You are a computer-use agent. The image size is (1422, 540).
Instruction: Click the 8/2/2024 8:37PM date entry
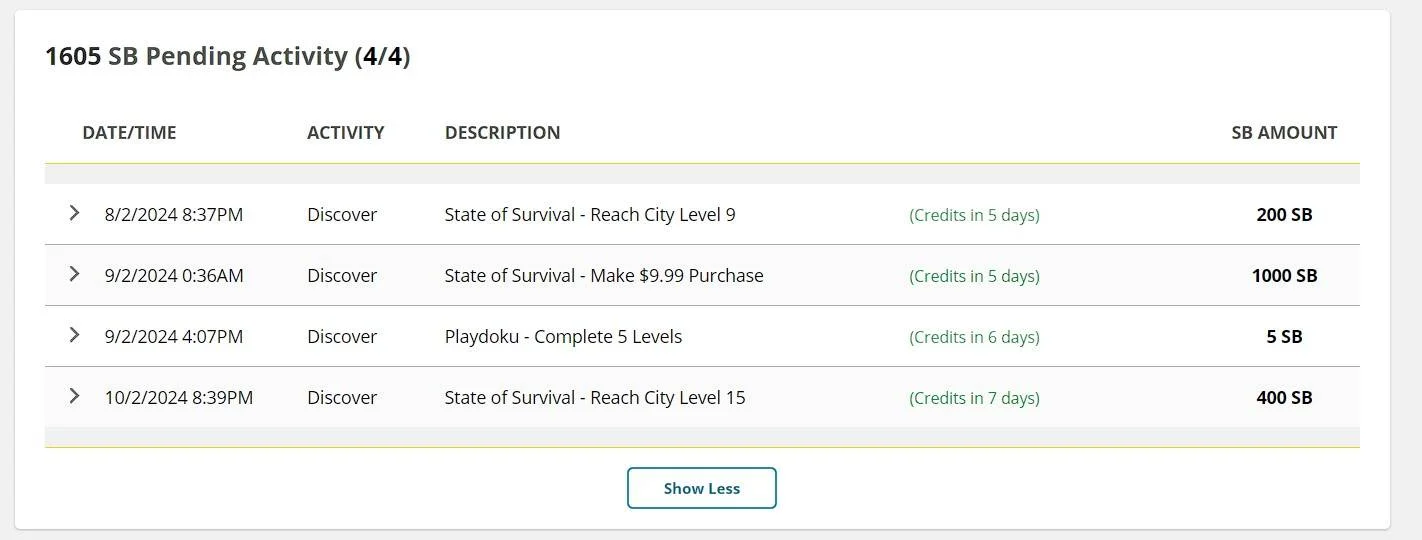click(x=174, y=214)
